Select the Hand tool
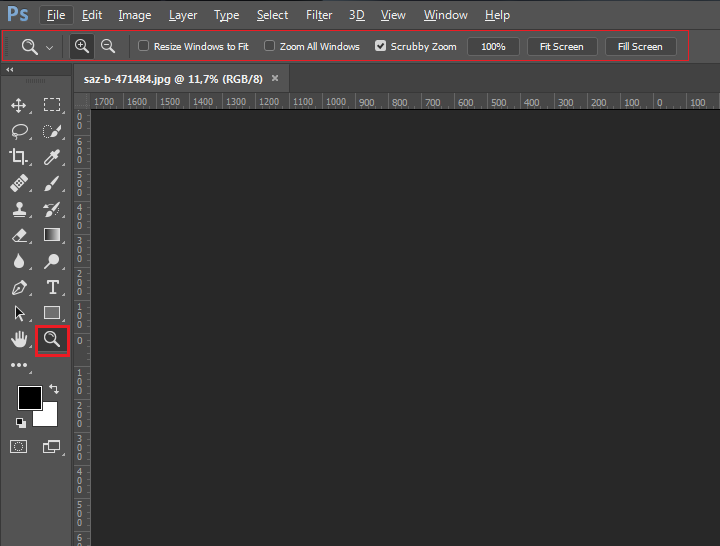720x546 pixels. point(18,339)
